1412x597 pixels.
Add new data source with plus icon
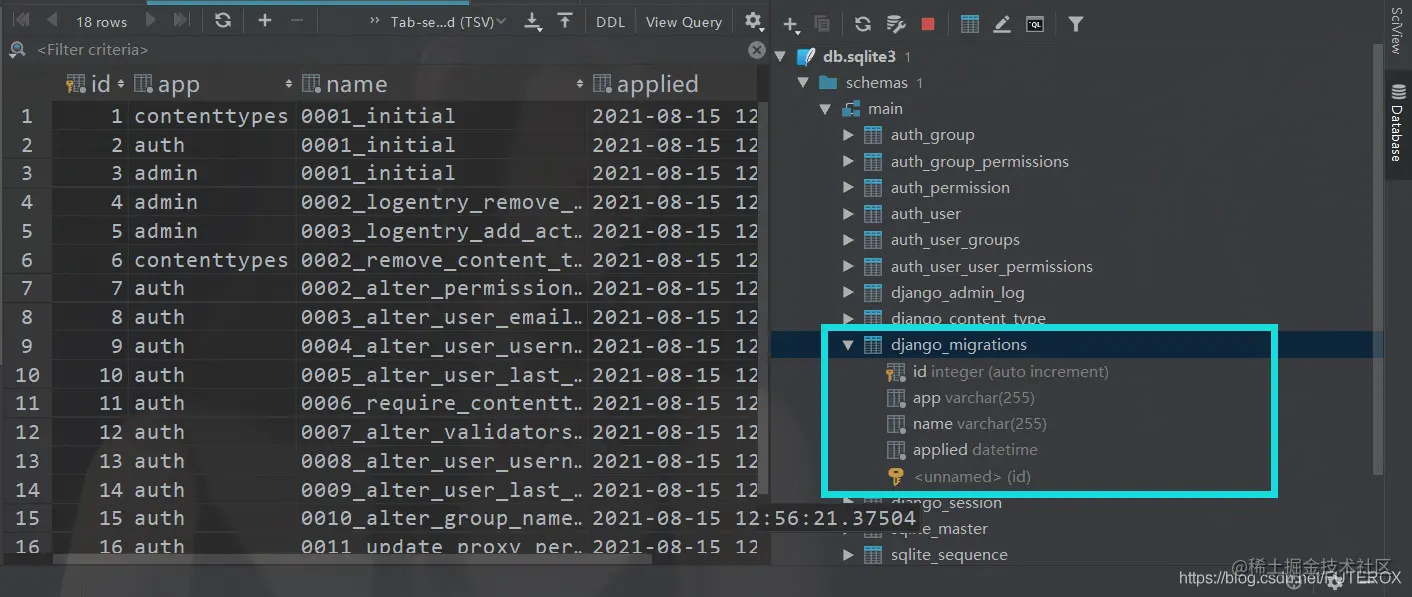pyautogui.click(x=791, y=24)
